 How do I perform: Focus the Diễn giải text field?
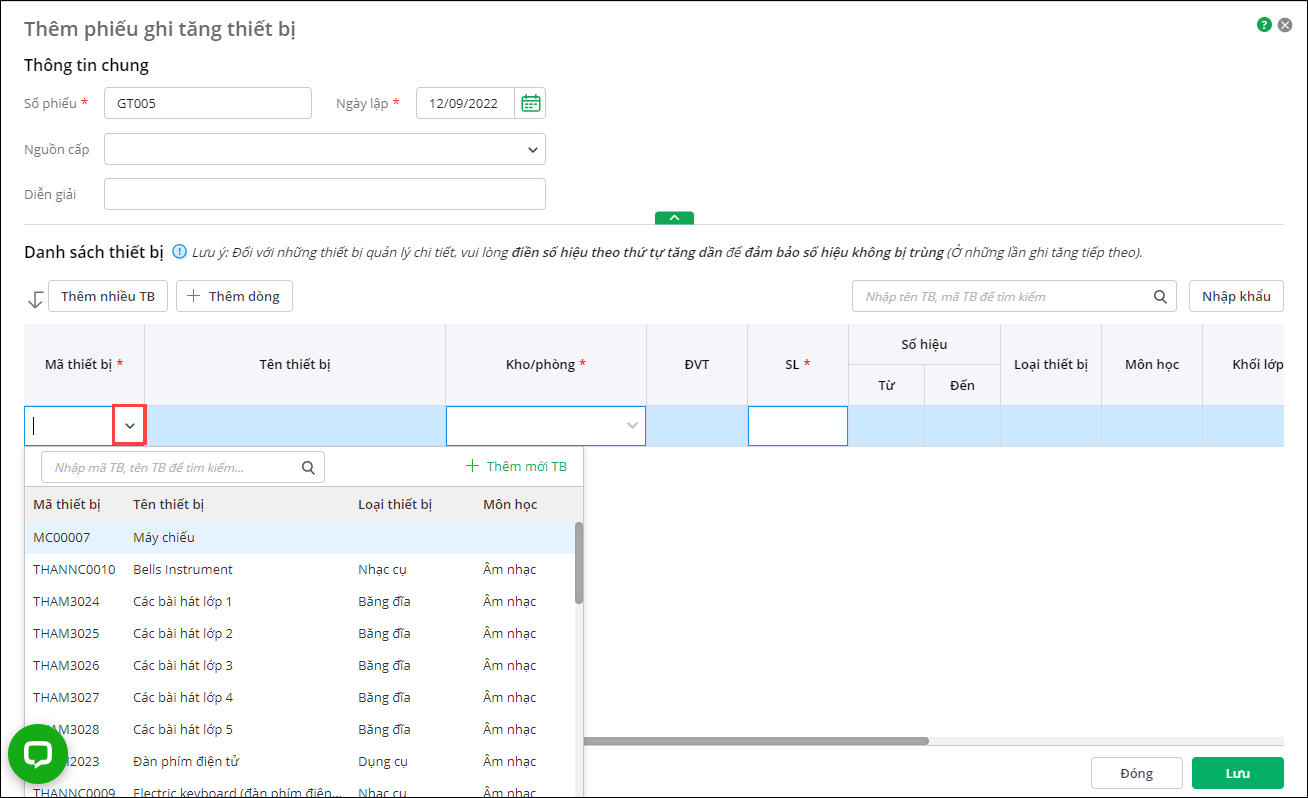325,194
